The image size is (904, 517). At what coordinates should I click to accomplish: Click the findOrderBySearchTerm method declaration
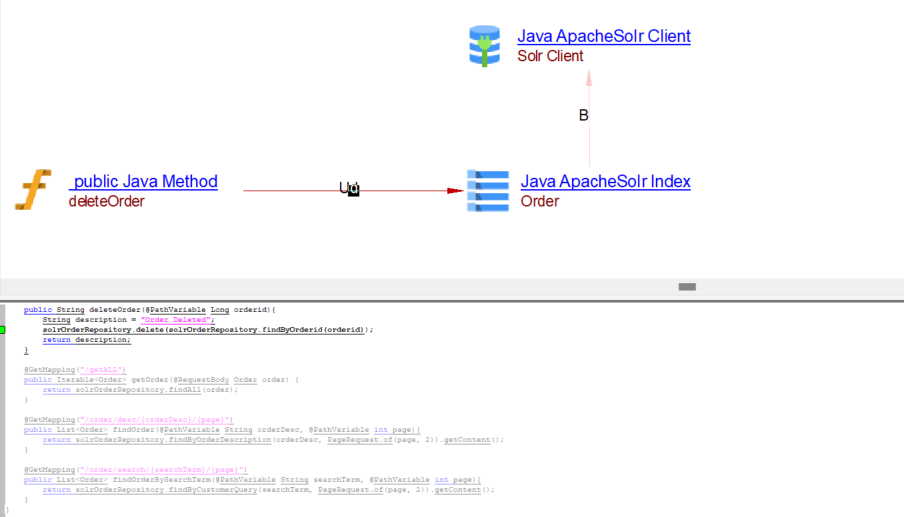tap(250, 480)
